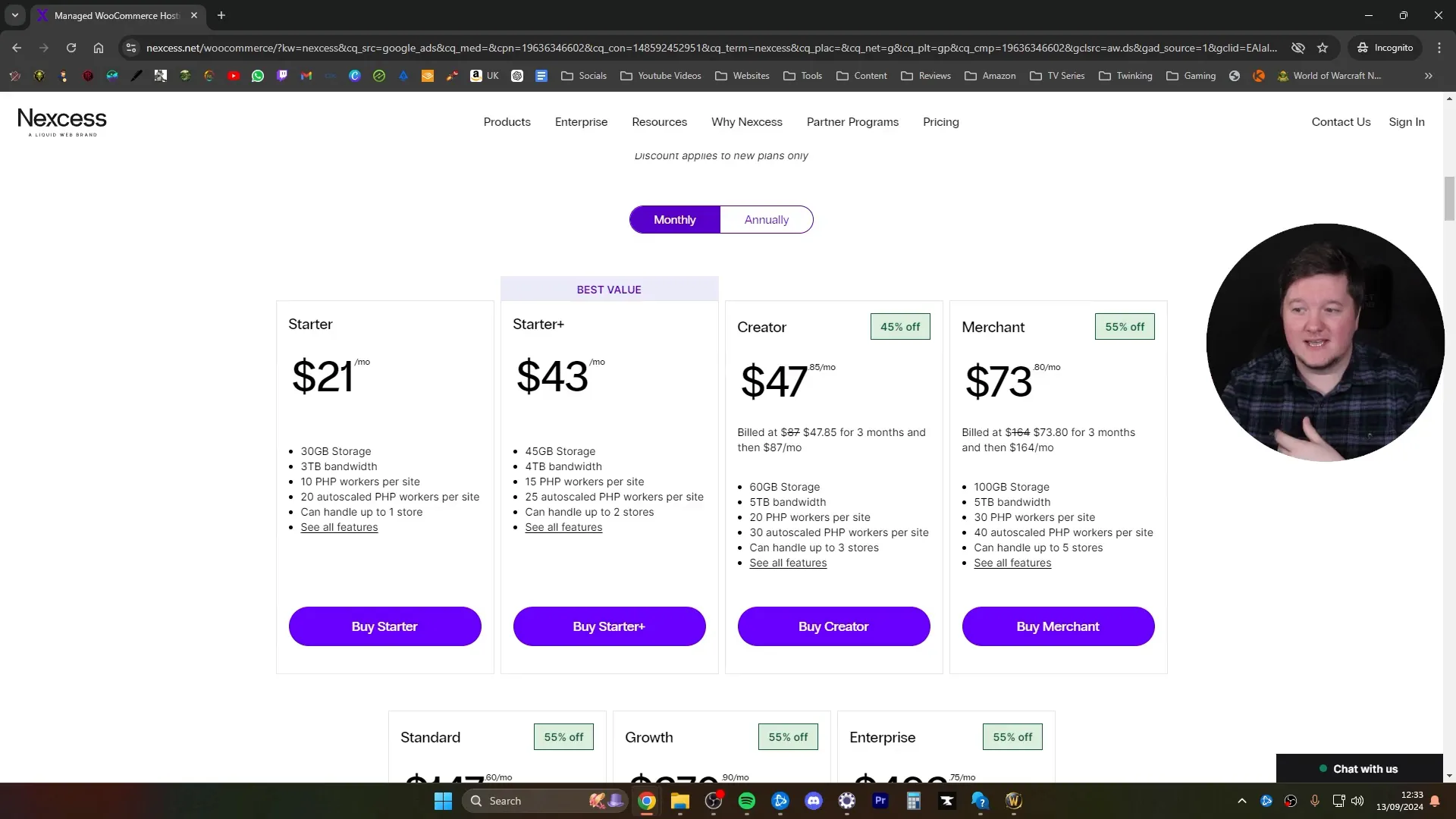Open File Explorer from the taskbar

click(x=679, y=801)
